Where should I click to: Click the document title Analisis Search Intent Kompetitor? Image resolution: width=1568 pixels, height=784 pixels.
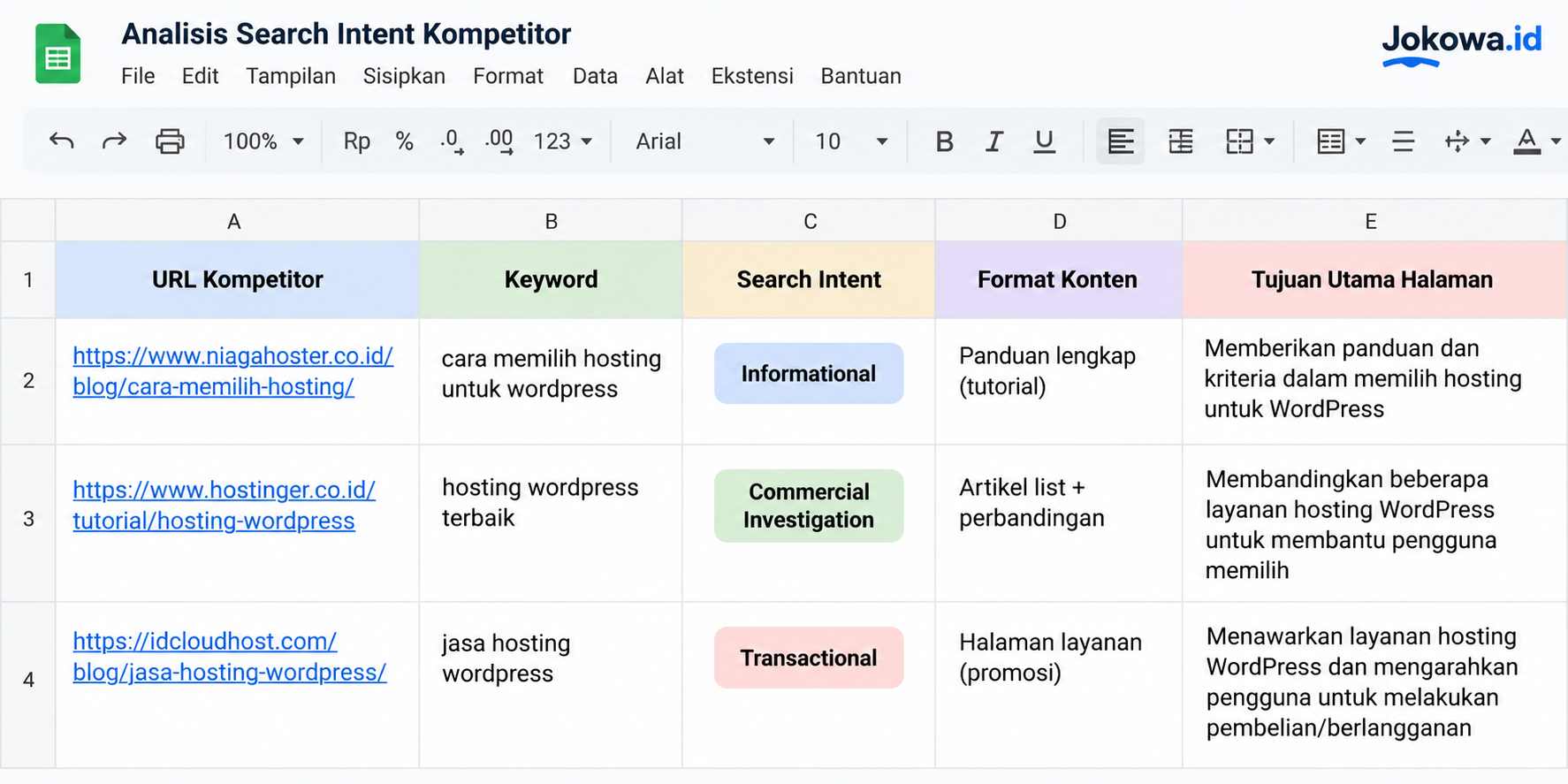346,34
